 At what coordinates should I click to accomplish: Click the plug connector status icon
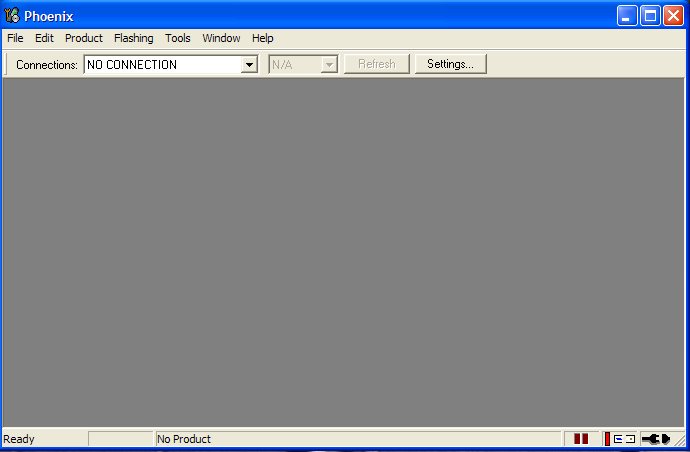coord(655,439)
